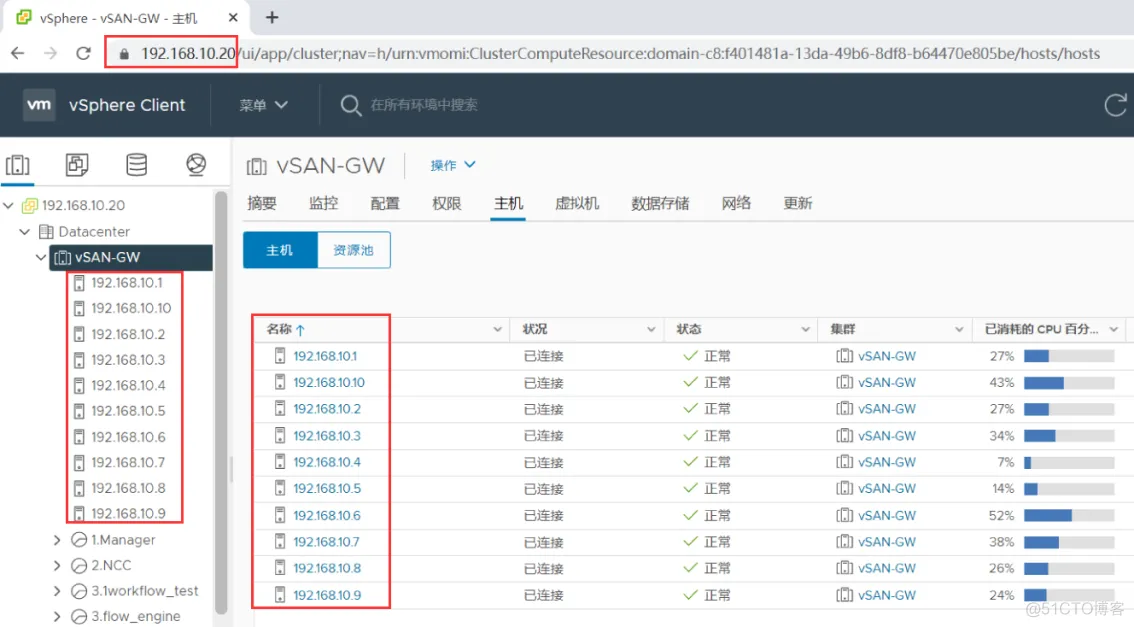Open host link 192.168.10.10 in table

(329, 383)
